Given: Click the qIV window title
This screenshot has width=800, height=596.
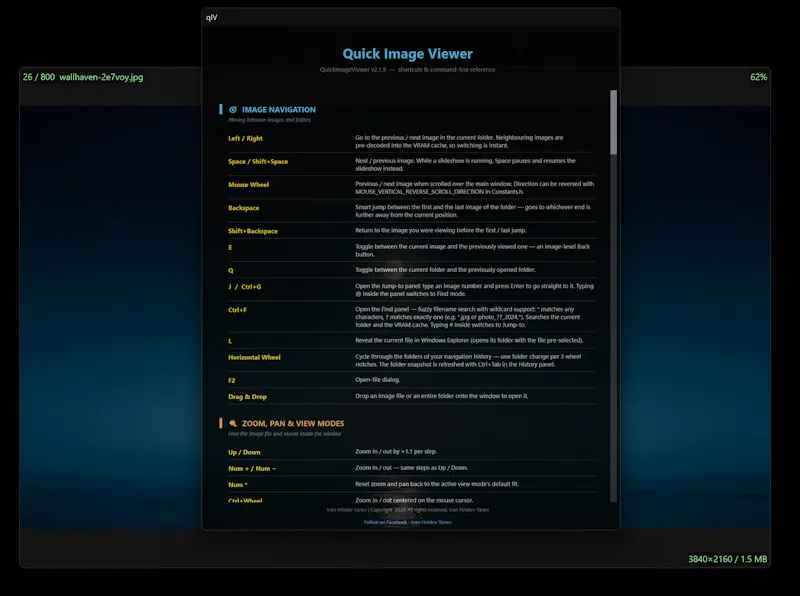Looking at the screenshot, I should pos(212,17).
